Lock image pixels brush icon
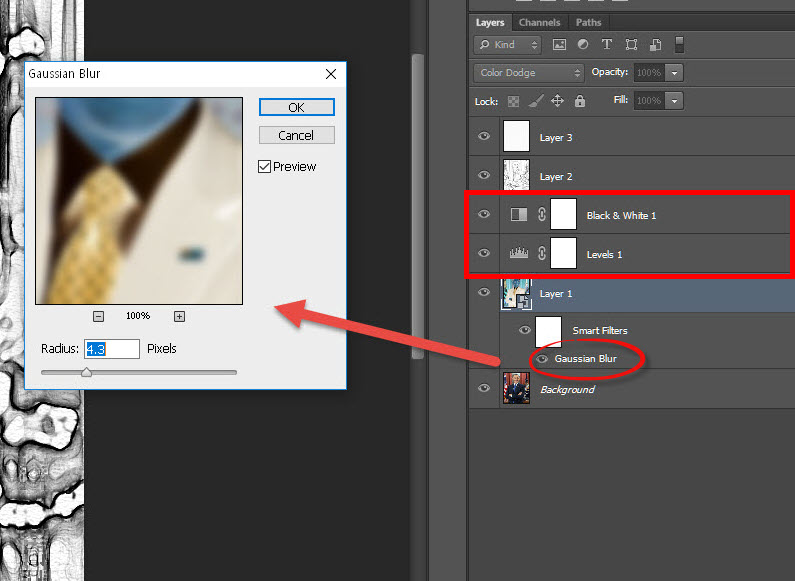 535,101
